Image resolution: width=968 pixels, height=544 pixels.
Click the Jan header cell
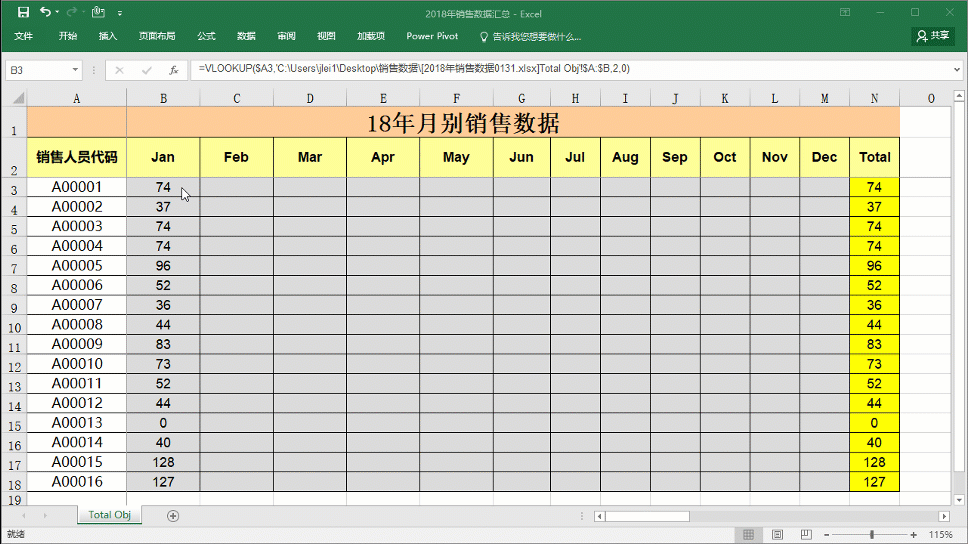click(x=163, y=157)
